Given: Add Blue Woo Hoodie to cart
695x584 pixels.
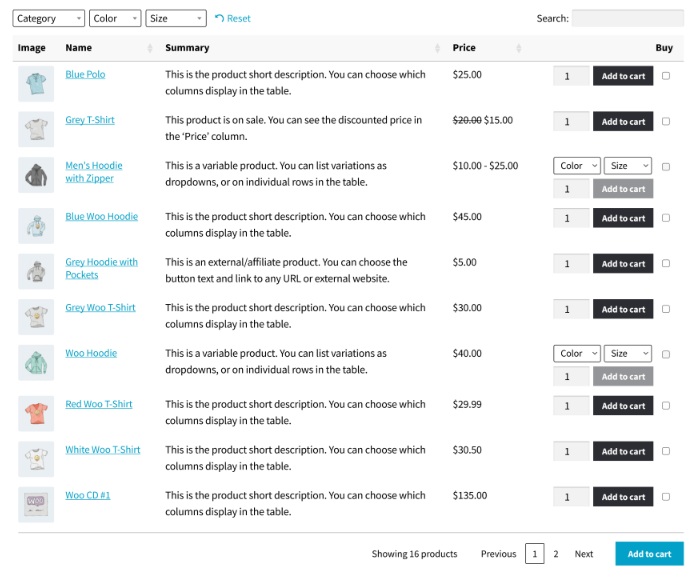Looking at the screenshot, I should [623, 218].
